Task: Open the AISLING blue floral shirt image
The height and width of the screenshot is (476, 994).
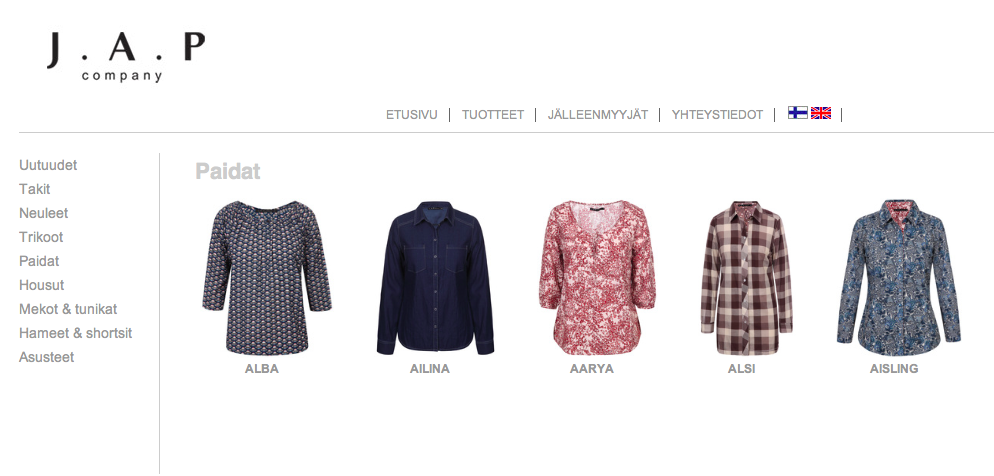Action: (899, 278)
